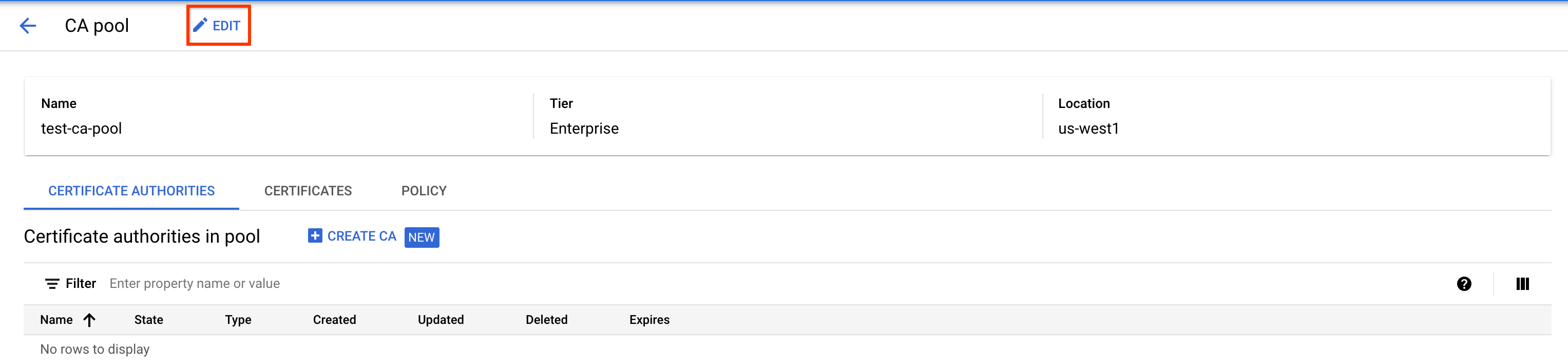Viewport: 1568px width, 364px height.
Task: Switch to the Certificates tab
Action: tap(308, 191)
